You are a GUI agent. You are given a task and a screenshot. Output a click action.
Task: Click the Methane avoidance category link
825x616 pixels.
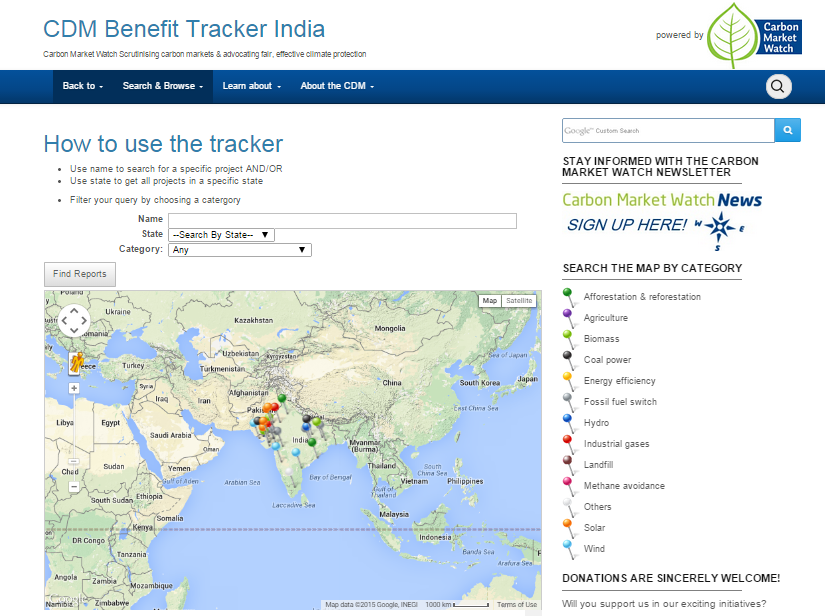coord(624,486)
